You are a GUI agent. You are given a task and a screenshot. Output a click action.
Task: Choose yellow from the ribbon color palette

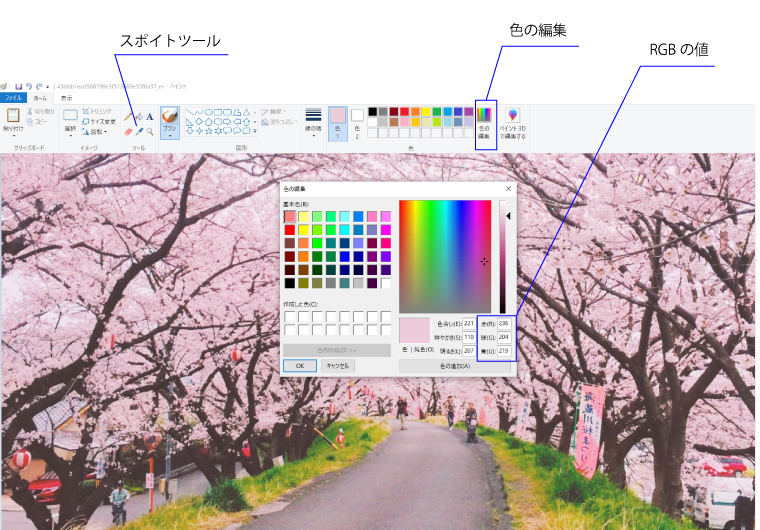[426, 112]
